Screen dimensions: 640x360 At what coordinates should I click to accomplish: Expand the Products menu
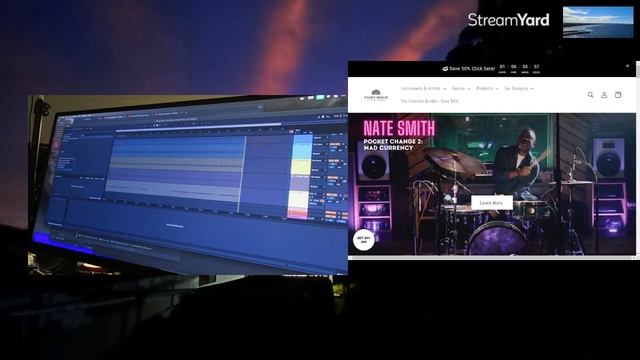[487, 88]
